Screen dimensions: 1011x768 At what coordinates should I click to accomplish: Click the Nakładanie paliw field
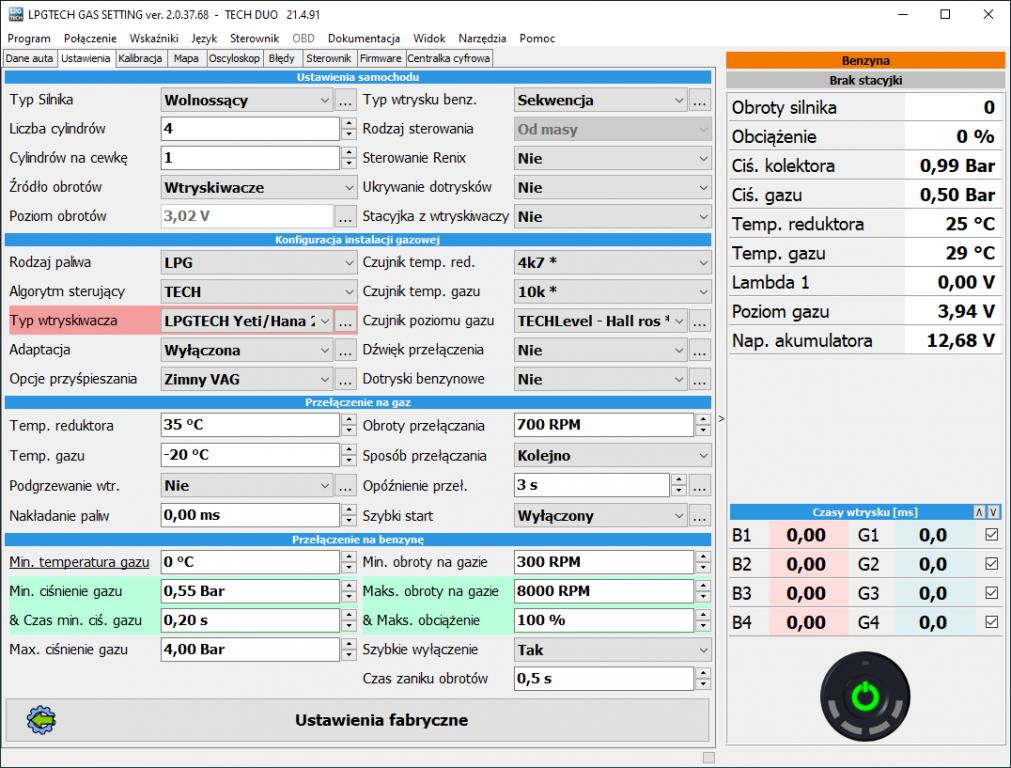pyautogui.click(x=250, y=515)
